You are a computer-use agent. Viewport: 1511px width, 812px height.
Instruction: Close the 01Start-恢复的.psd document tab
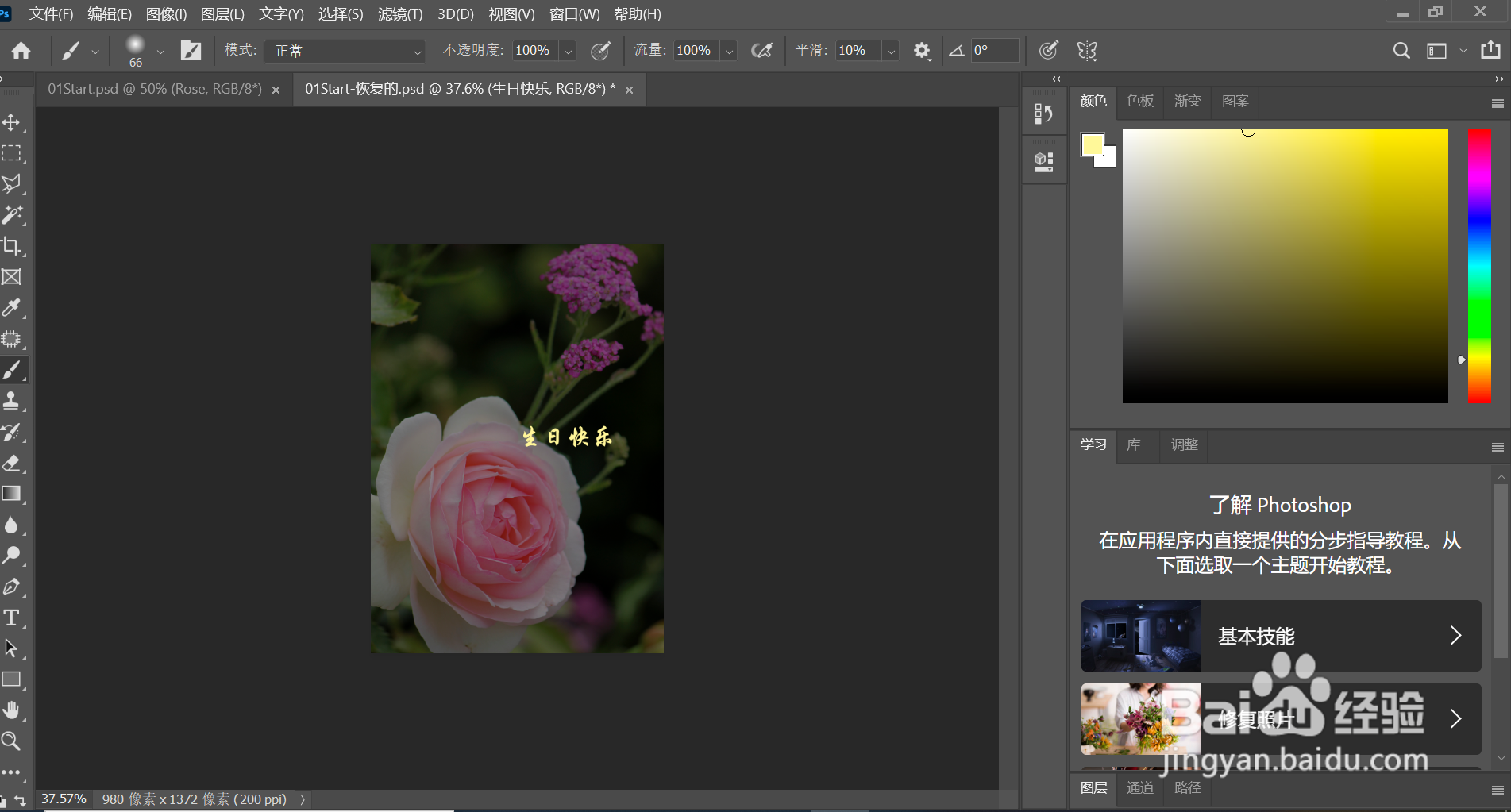click(x=630, y=90)
